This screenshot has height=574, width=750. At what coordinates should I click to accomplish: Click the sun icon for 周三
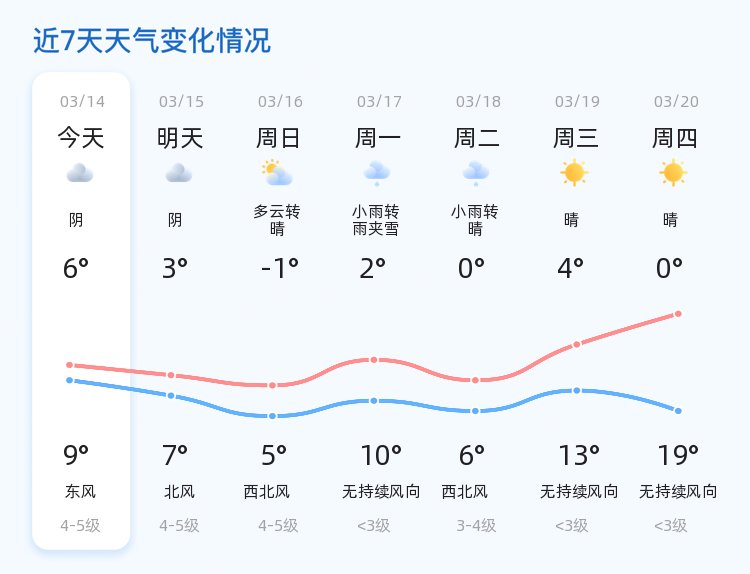574,173
